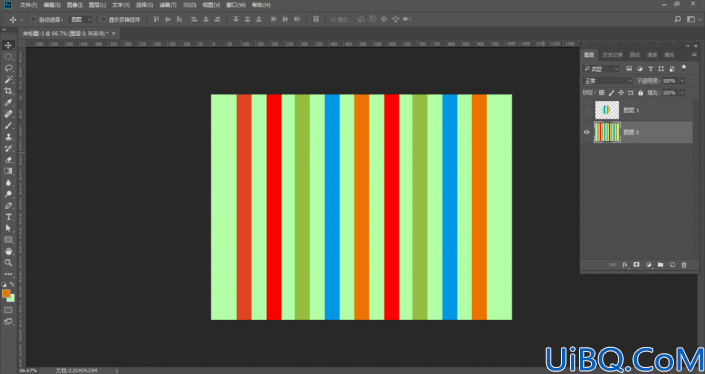705x374 pixels.
Task: Select the Lasso tool
Action: click(8, 68)
